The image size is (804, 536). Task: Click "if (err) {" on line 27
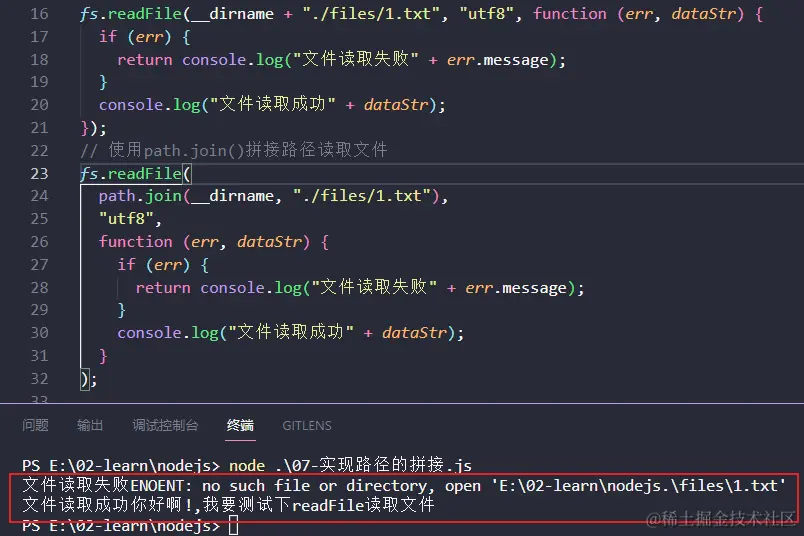coord(163,265)
